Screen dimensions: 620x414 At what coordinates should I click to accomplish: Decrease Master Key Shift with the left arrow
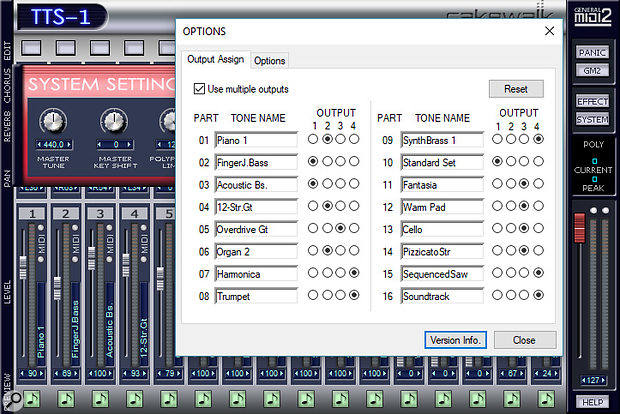[99, 145]
